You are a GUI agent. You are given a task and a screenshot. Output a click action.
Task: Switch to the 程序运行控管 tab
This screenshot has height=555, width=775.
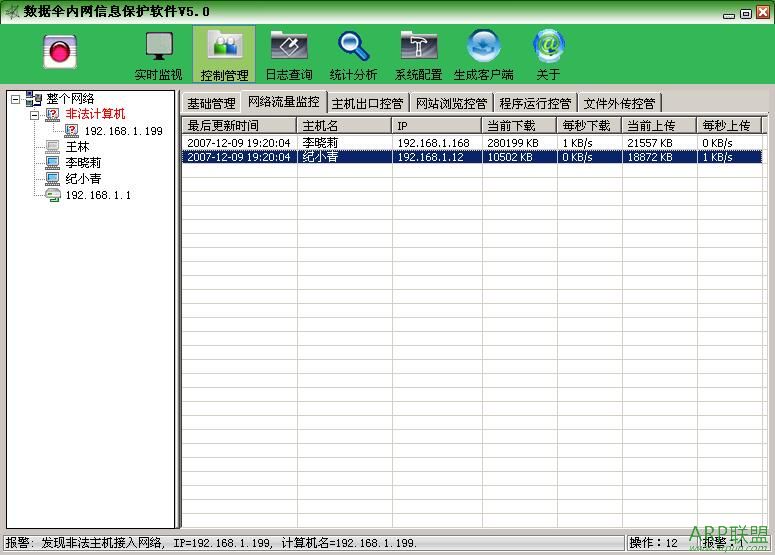pos(535,103)
